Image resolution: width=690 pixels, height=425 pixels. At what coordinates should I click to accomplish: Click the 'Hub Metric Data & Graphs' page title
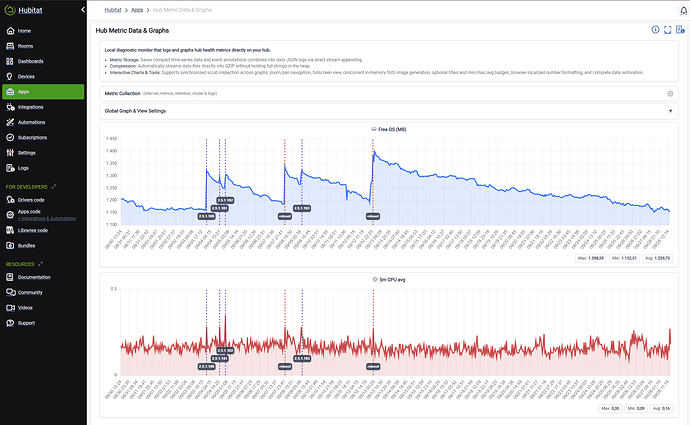coord(132,30)
